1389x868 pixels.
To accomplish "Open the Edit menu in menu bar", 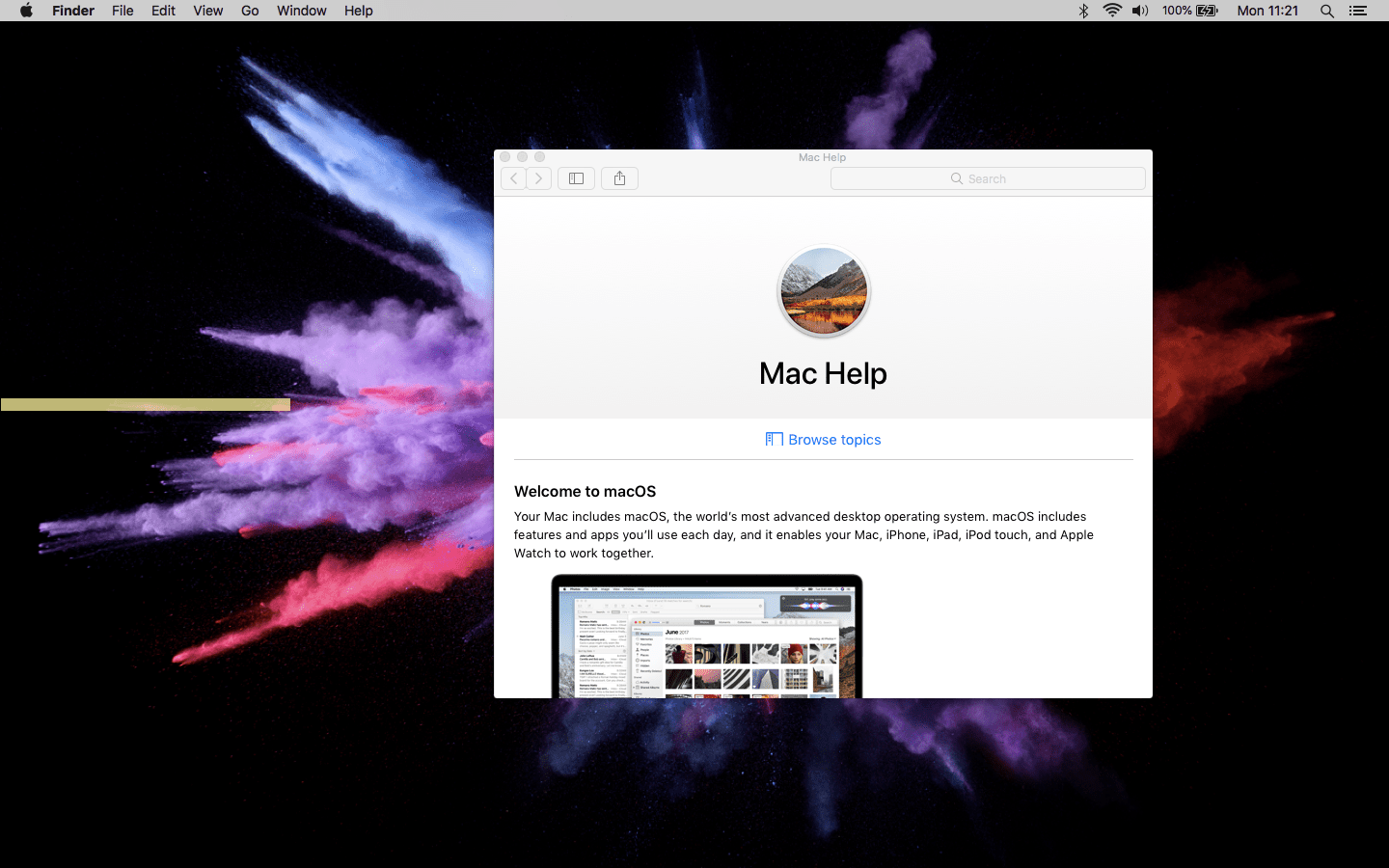I will point(163,11).
